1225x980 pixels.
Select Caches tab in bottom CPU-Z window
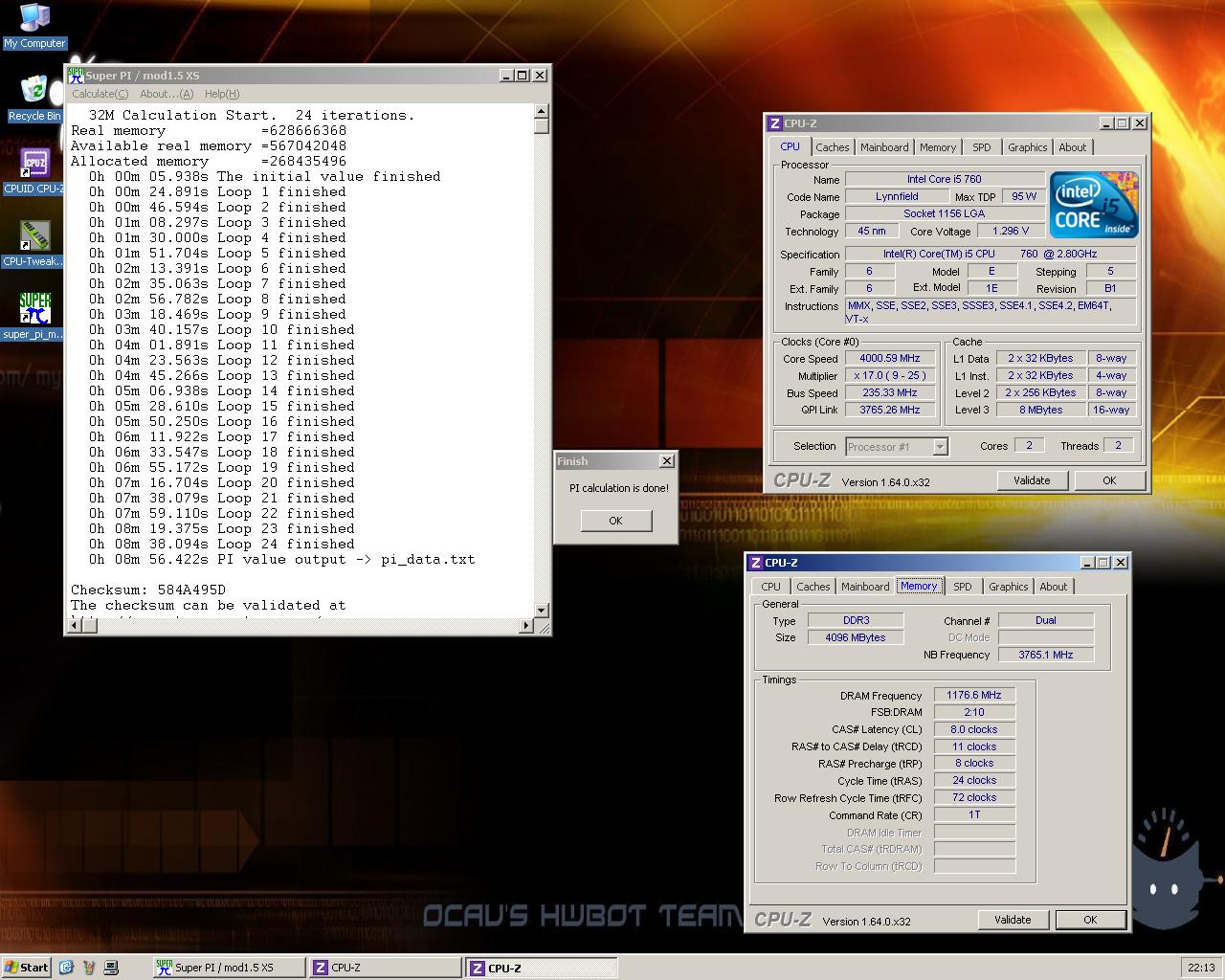tap(813, 587)
